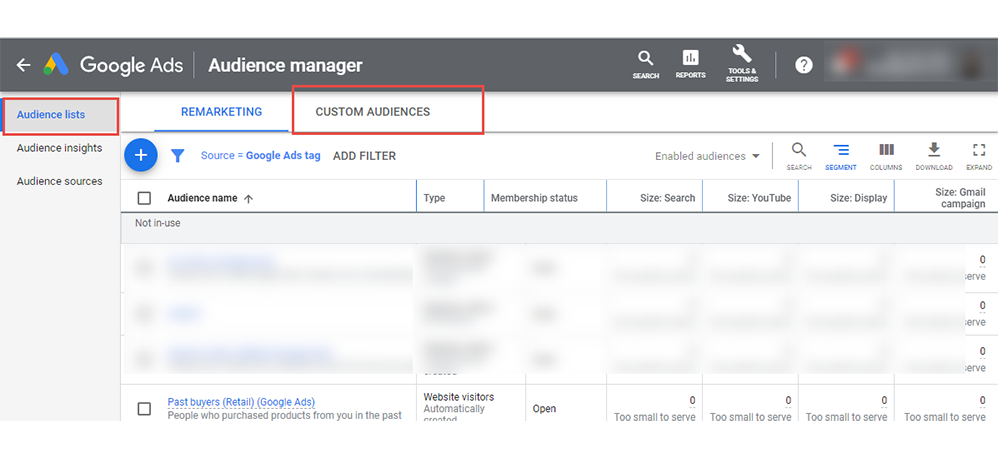
Task: Open the Reports icon
Action: (691, 65)
